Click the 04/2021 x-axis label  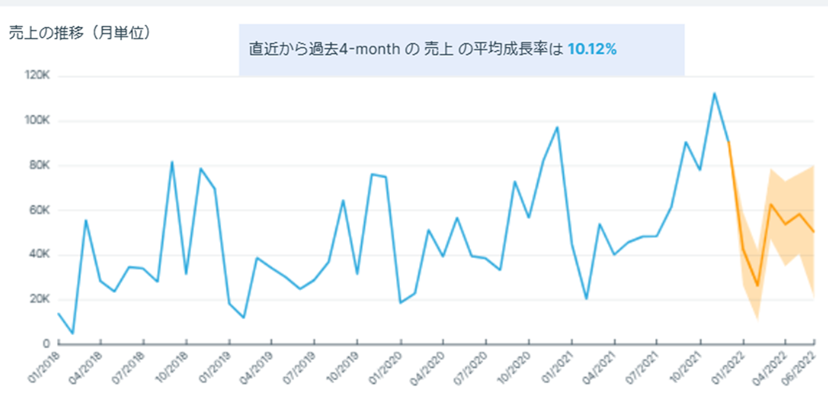[599, 367]
